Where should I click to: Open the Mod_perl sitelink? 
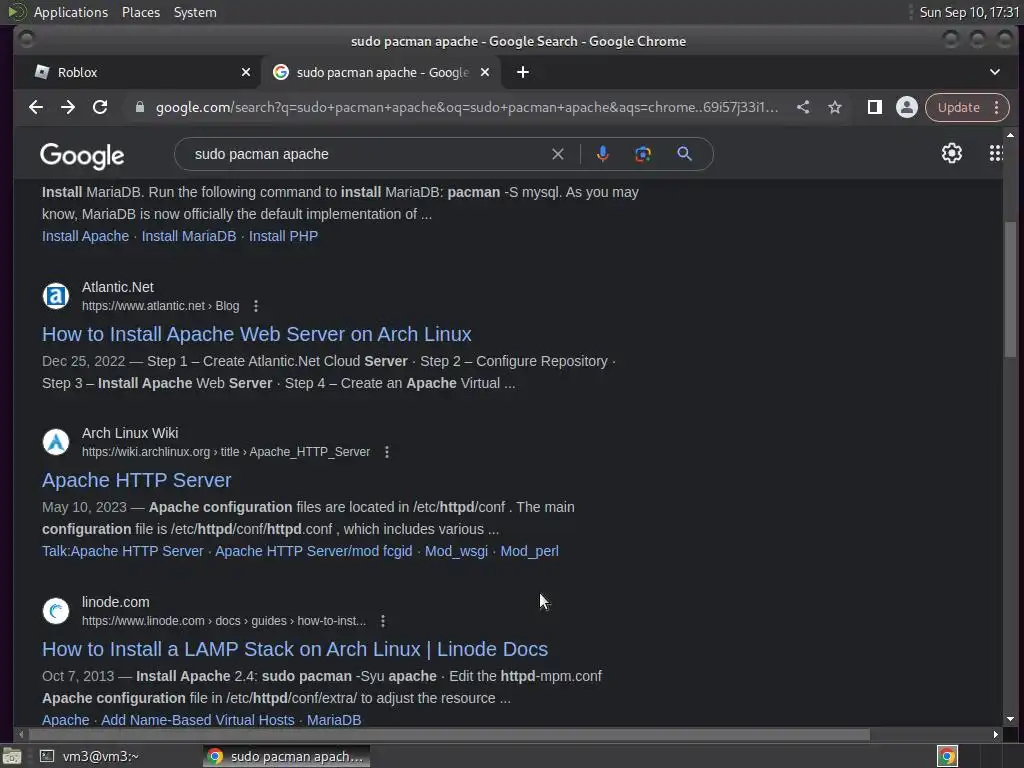click(x=530, y=551)
